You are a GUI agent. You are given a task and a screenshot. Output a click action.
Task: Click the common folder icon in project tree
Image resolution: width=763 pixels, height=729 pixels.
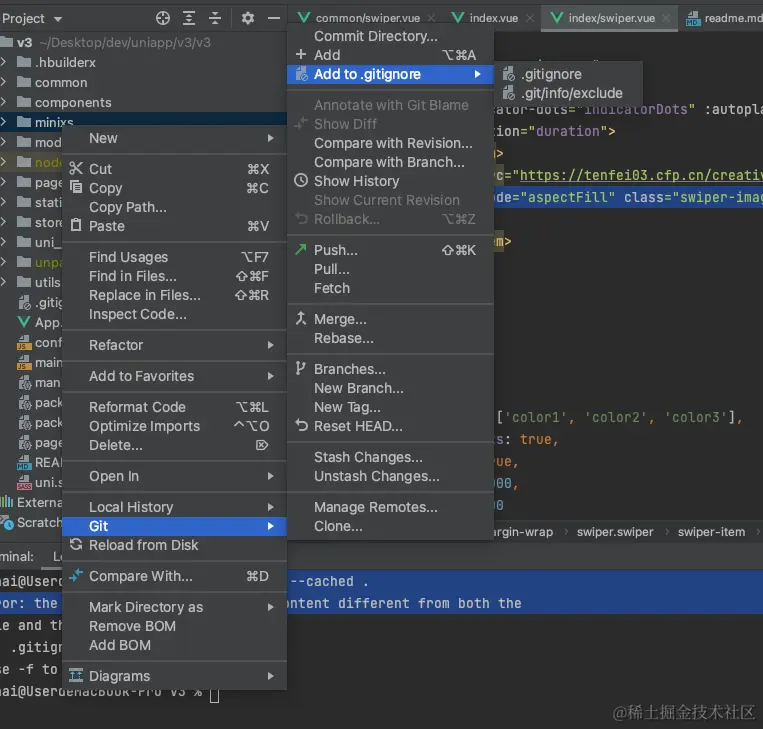point(24,82)
